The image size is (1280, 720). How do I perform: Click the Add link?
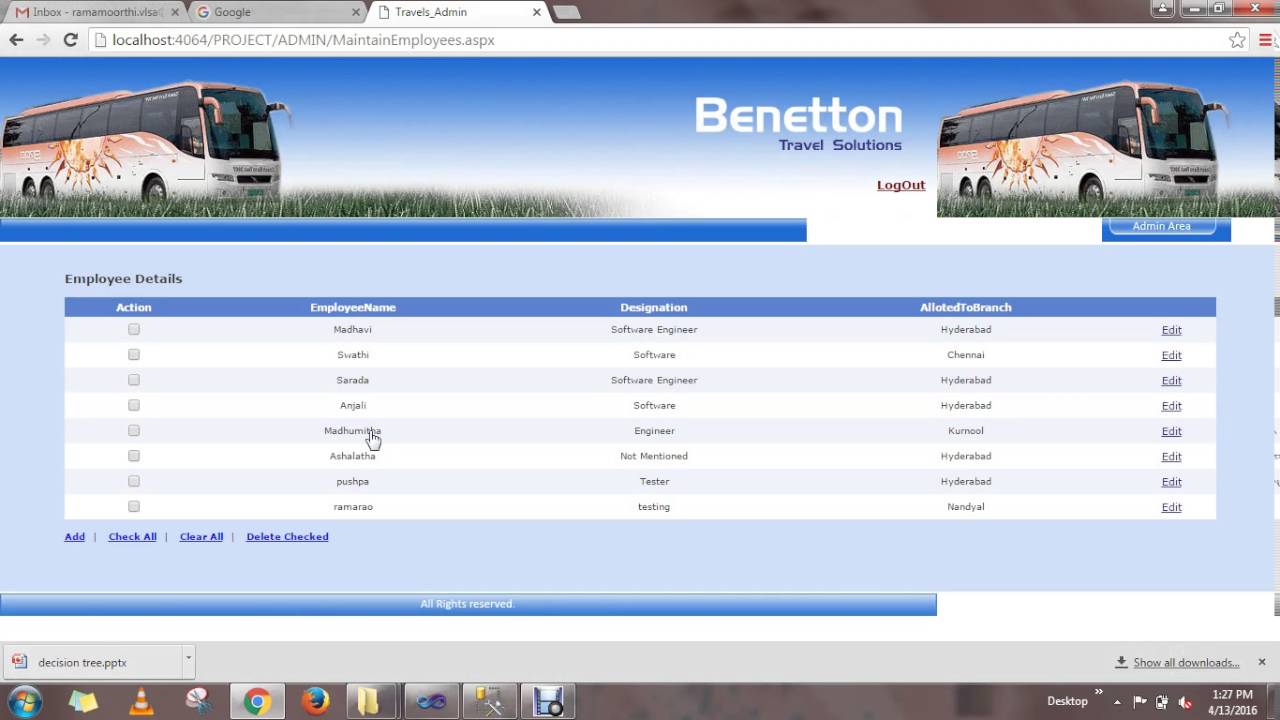point(74,537)
